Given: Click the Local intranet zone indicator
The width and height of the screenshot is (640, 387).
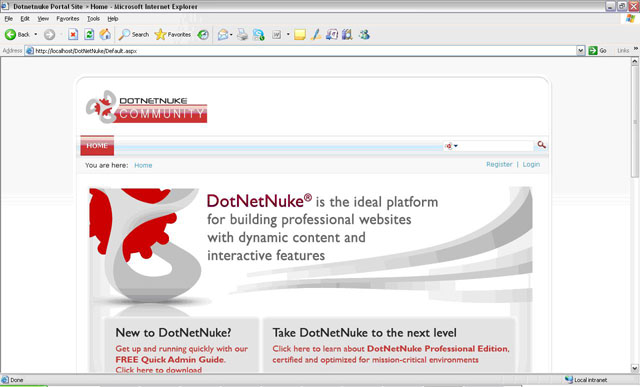Looking at the screenshot, I should pos(586,380).
